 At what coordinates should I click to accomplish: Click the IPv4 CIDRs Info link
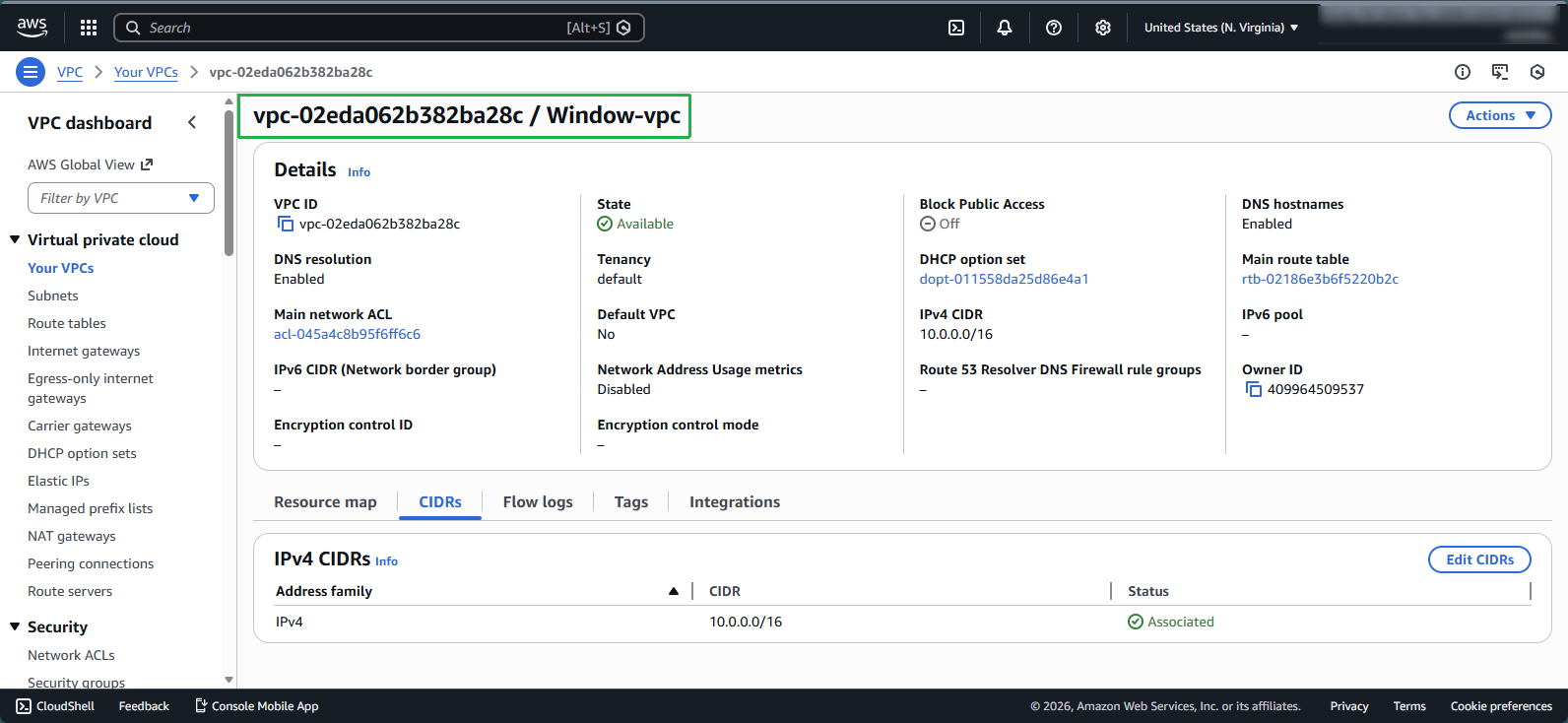[386, 561]
